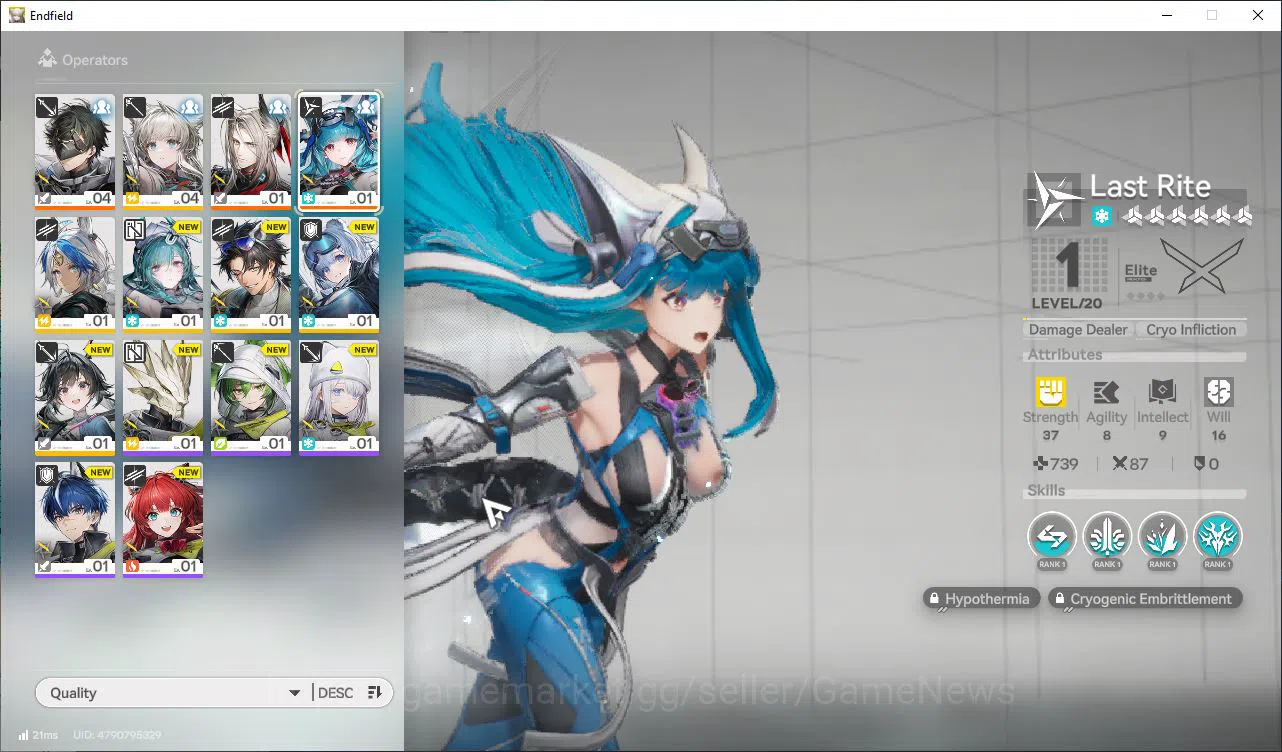1282x752 pixels.
Task: Choose the long-haired man with red horns card
Action: 251,151
